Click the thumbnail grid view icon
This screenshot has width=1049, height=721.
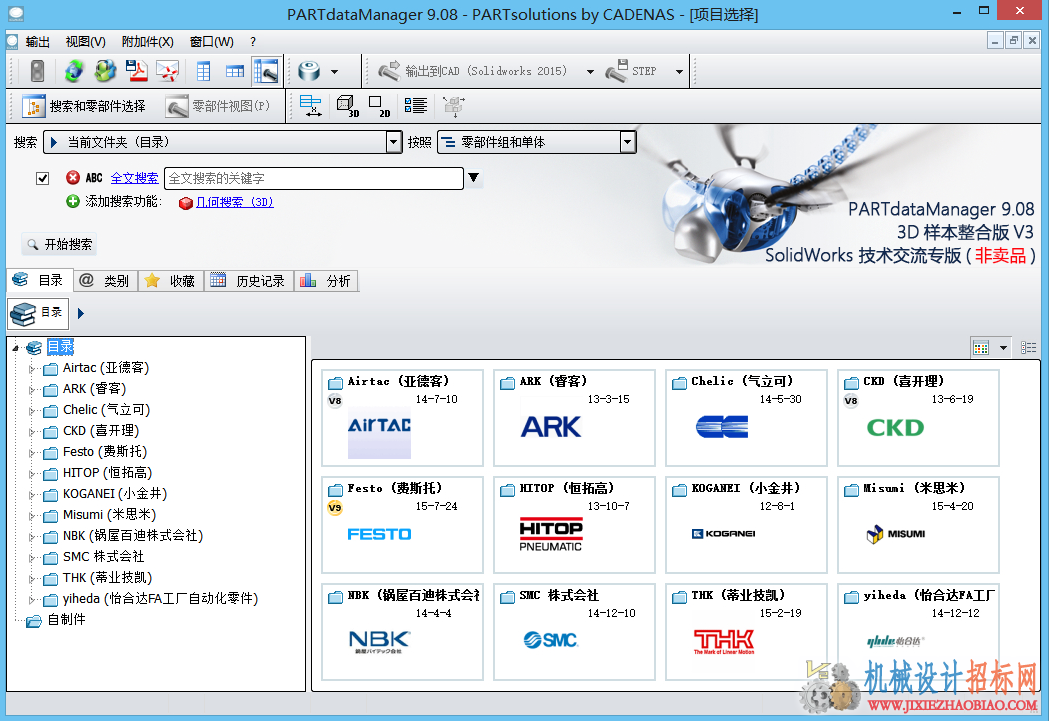coord(981,347)
